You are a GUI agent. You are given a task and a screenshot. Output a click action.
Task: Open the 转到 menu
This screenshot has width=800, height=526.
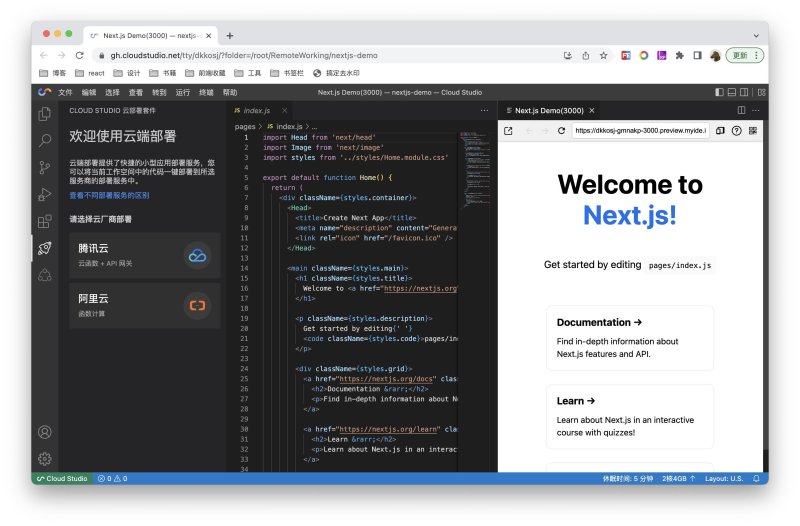click(159, 92)
